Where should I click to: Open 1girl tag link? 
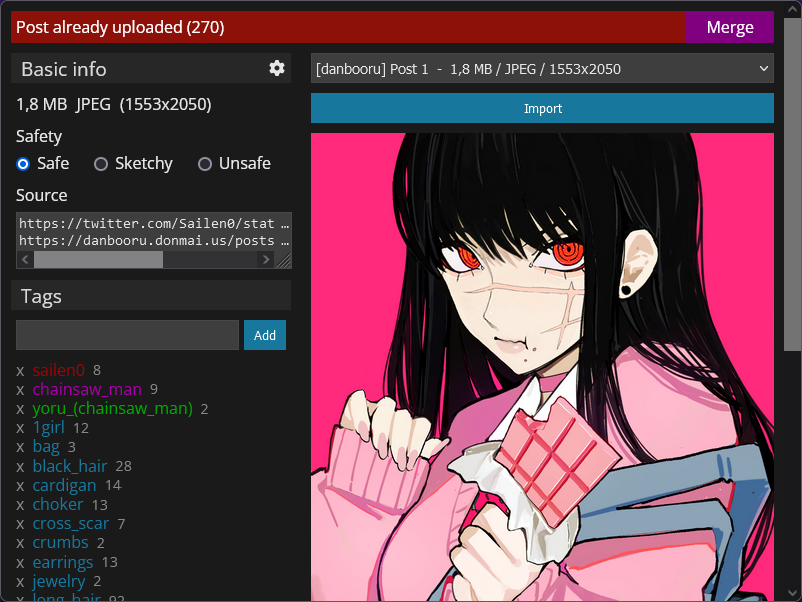49,428
